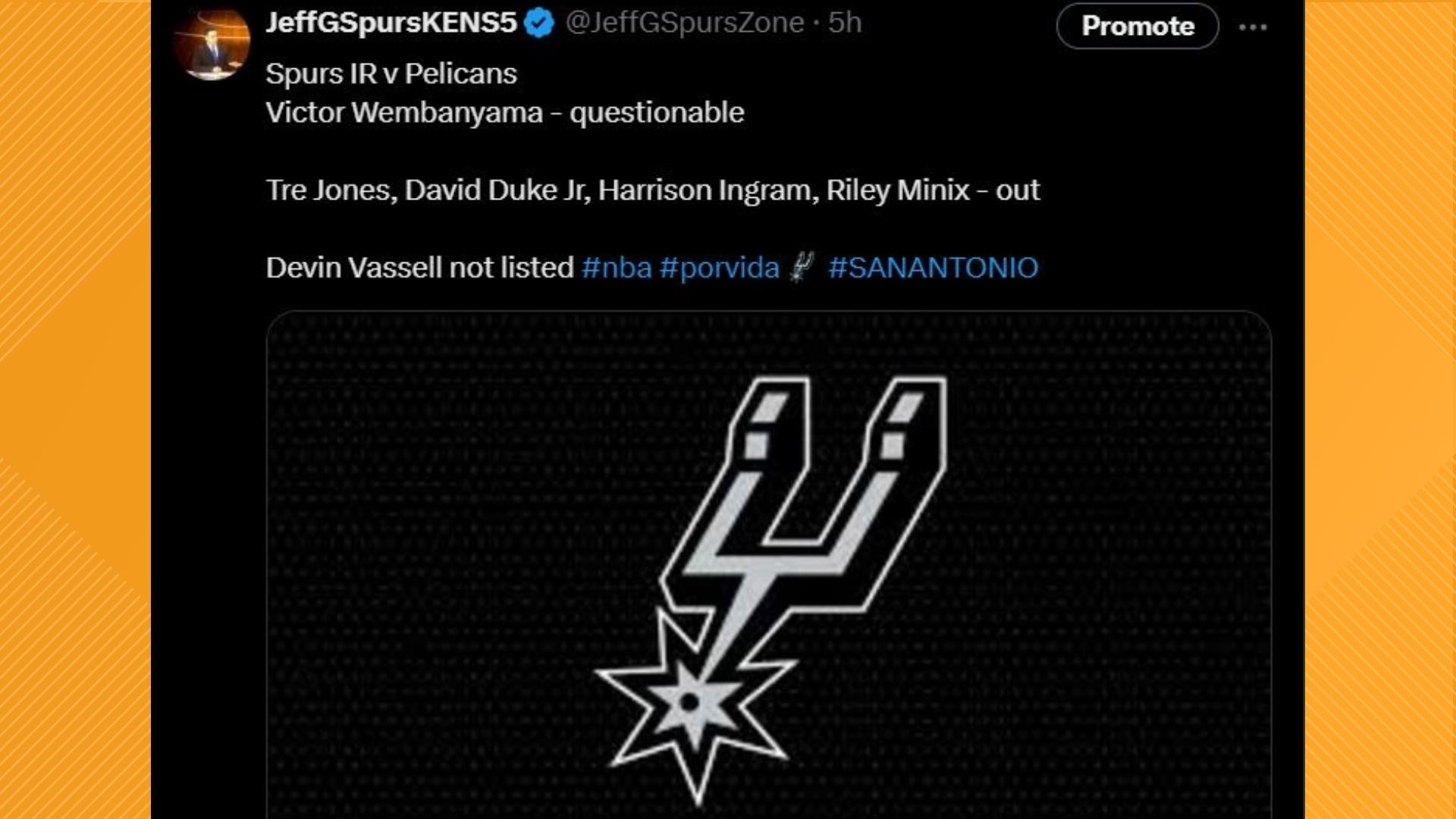Image resolution: width=1456 pixels, height=819 pixels.
Task: Click the orange background panel on the right
Action: coord(1380,409)
